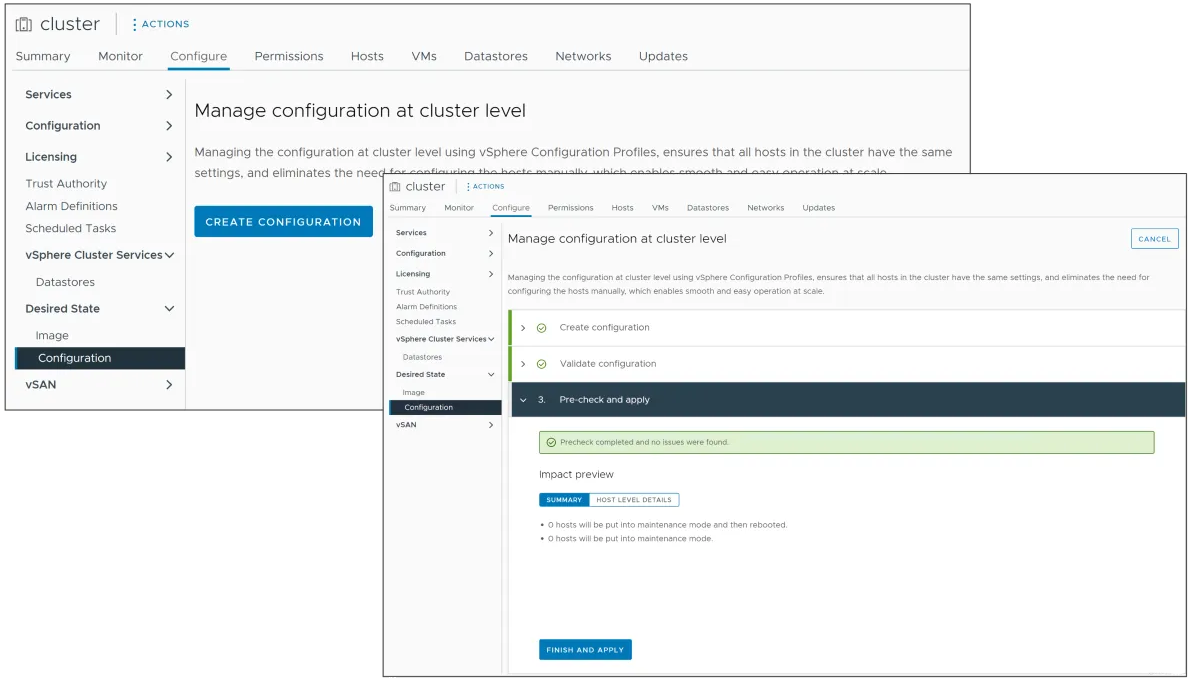Screen dimensions: 1192x681
Task: Expand the Validate configuration step
Action: [x=523, y=364]
